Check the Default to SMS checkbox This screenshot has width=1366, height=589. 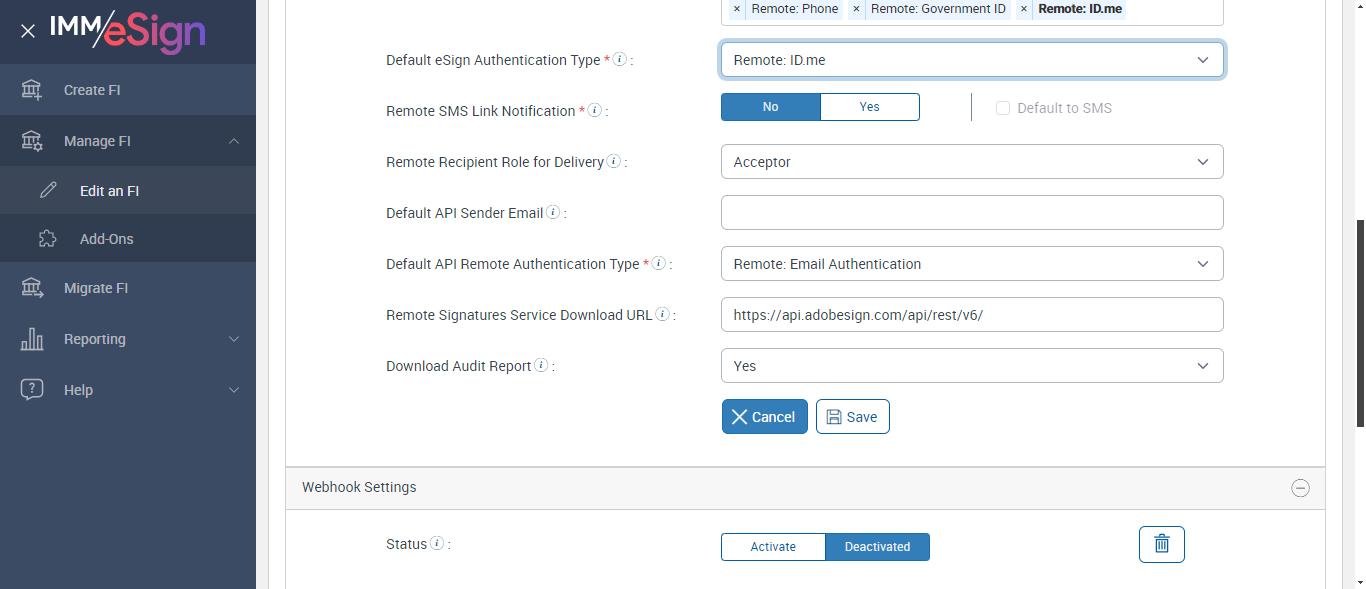1003,108
